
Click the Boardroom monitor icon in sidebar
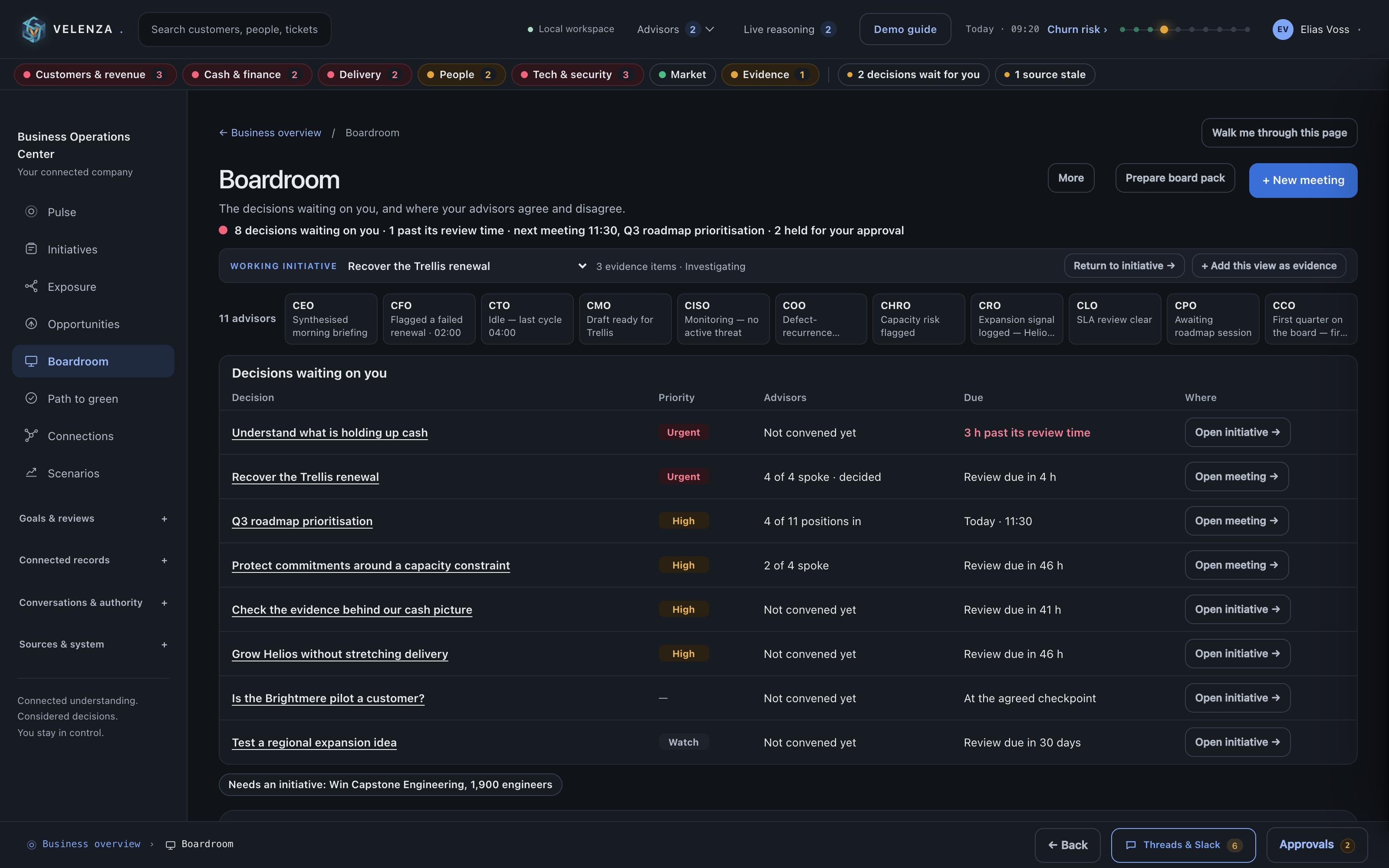point(32,361)
